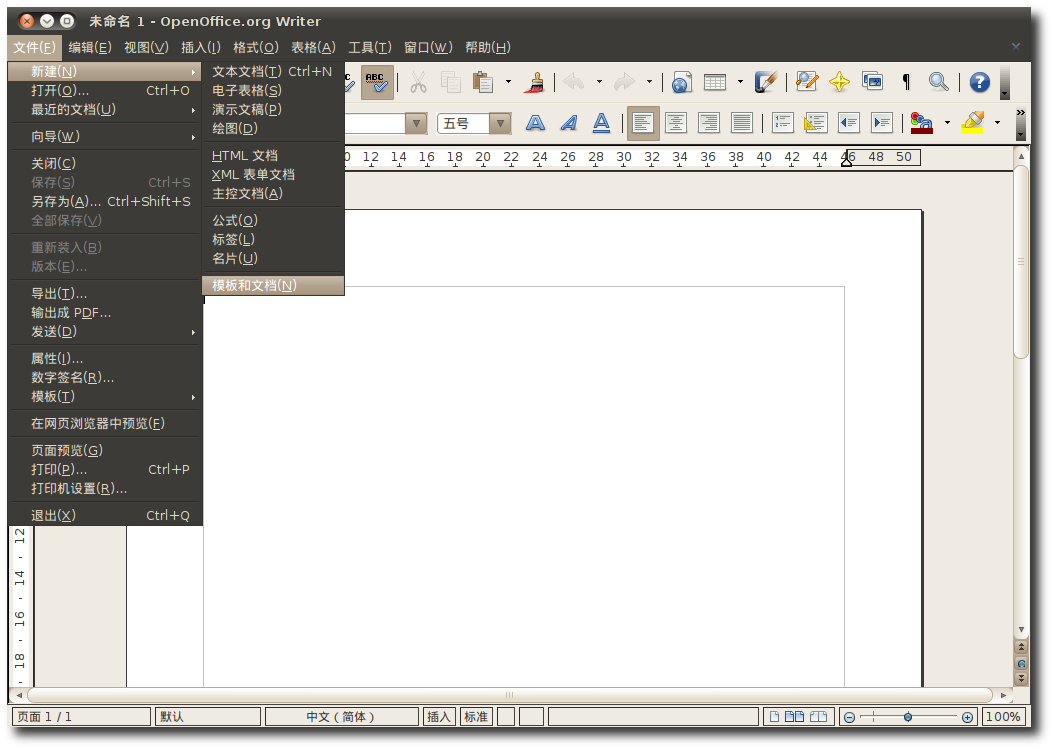Open the highlighting color dropdown arrow
This screenshot has height=750, width=1054.
tap(997, 123)
